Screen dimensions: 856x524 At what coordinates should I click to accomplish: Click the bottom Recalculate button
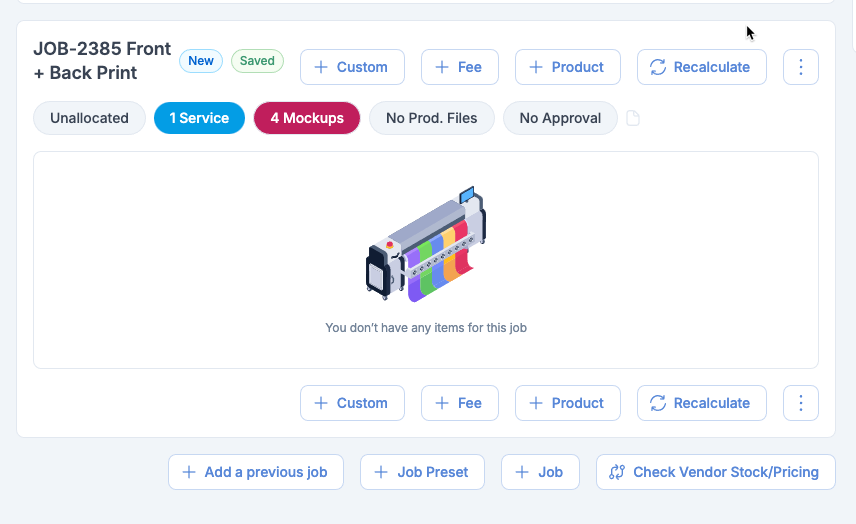[701, 403]
